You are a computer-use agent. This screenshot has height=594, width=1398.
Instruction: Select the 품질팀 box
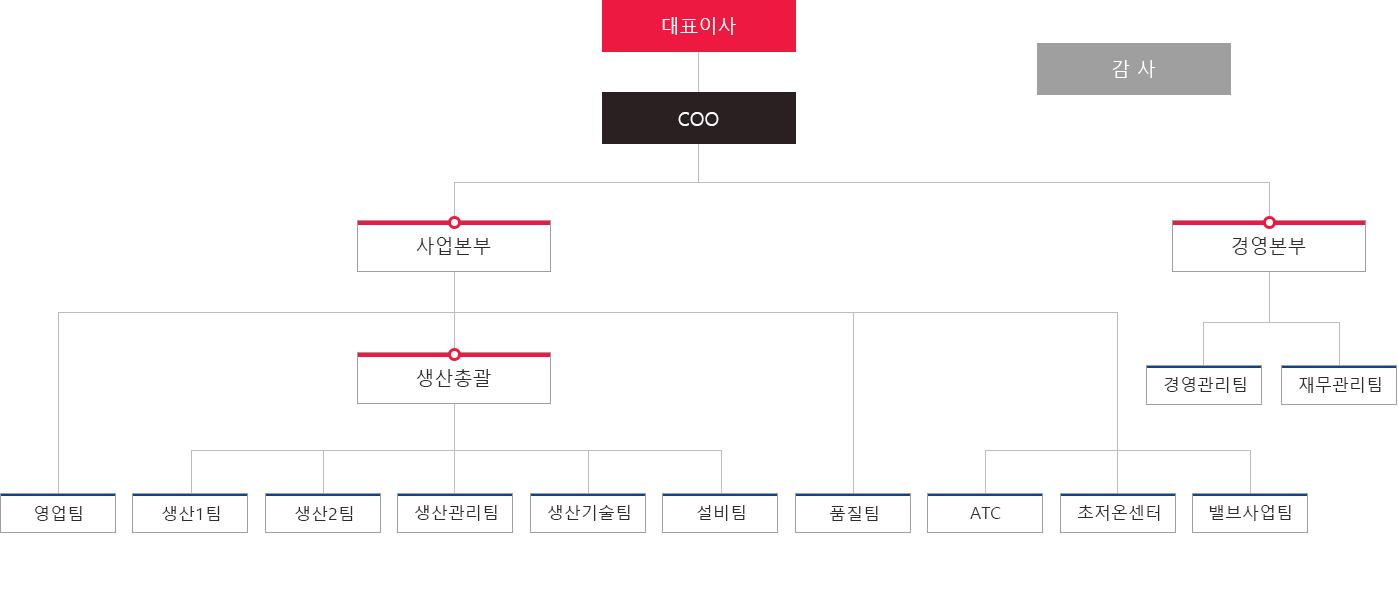[x=853, y=513]
